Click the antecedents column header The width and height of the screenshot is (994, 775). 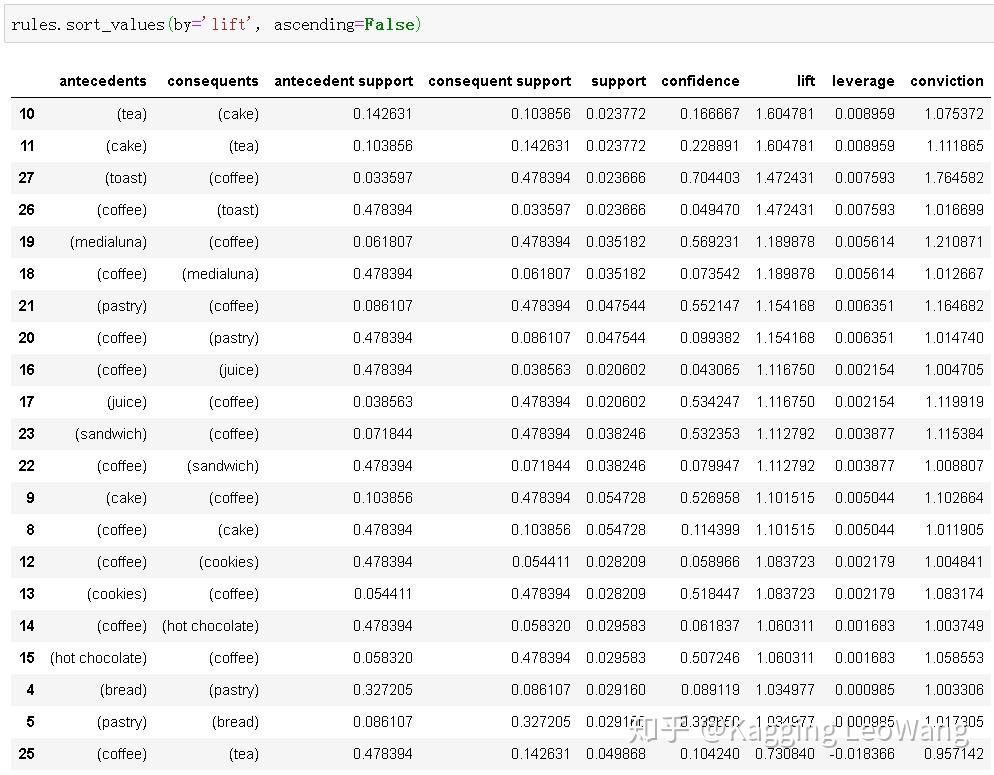103,81
